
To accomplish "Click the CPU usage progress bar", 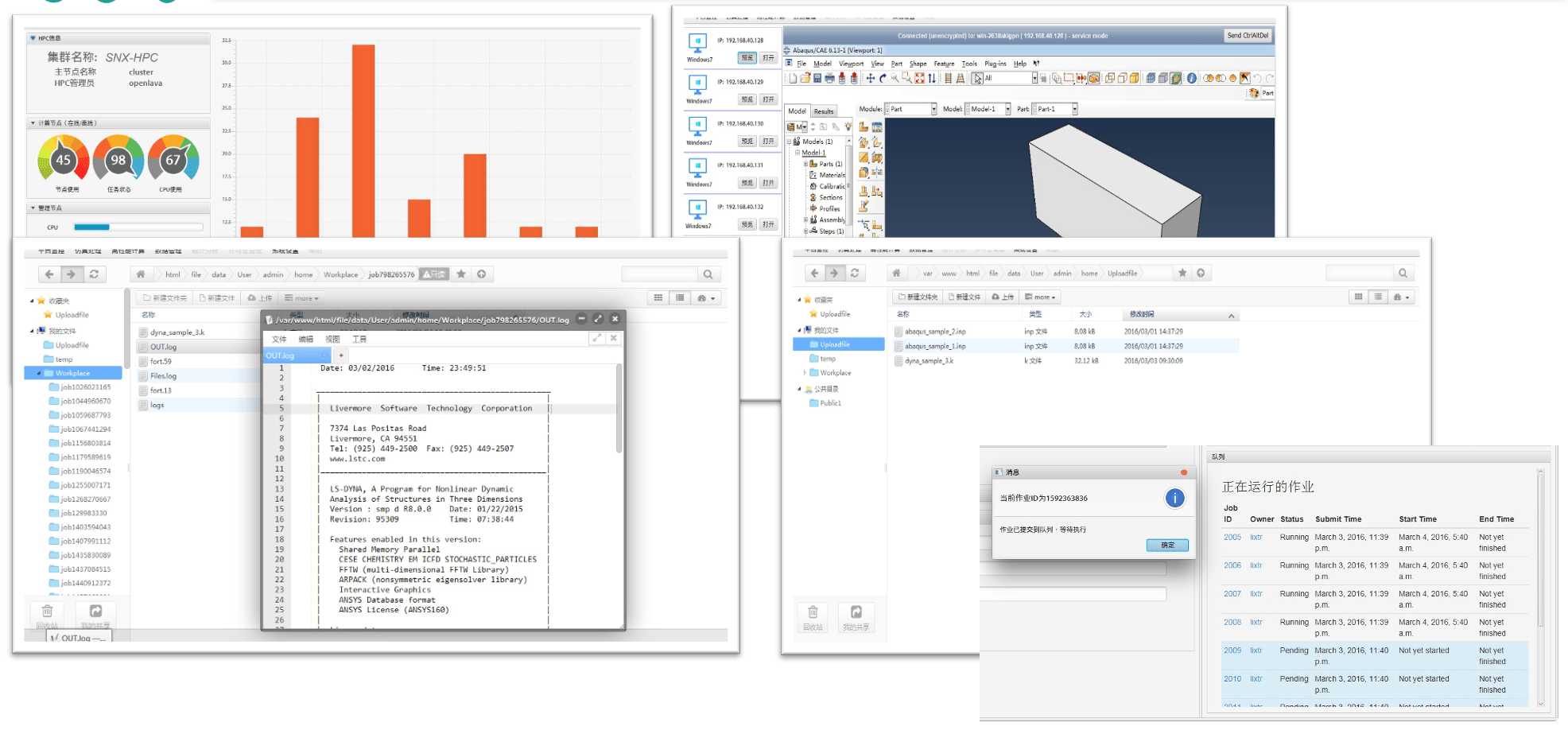I will 138,227.
